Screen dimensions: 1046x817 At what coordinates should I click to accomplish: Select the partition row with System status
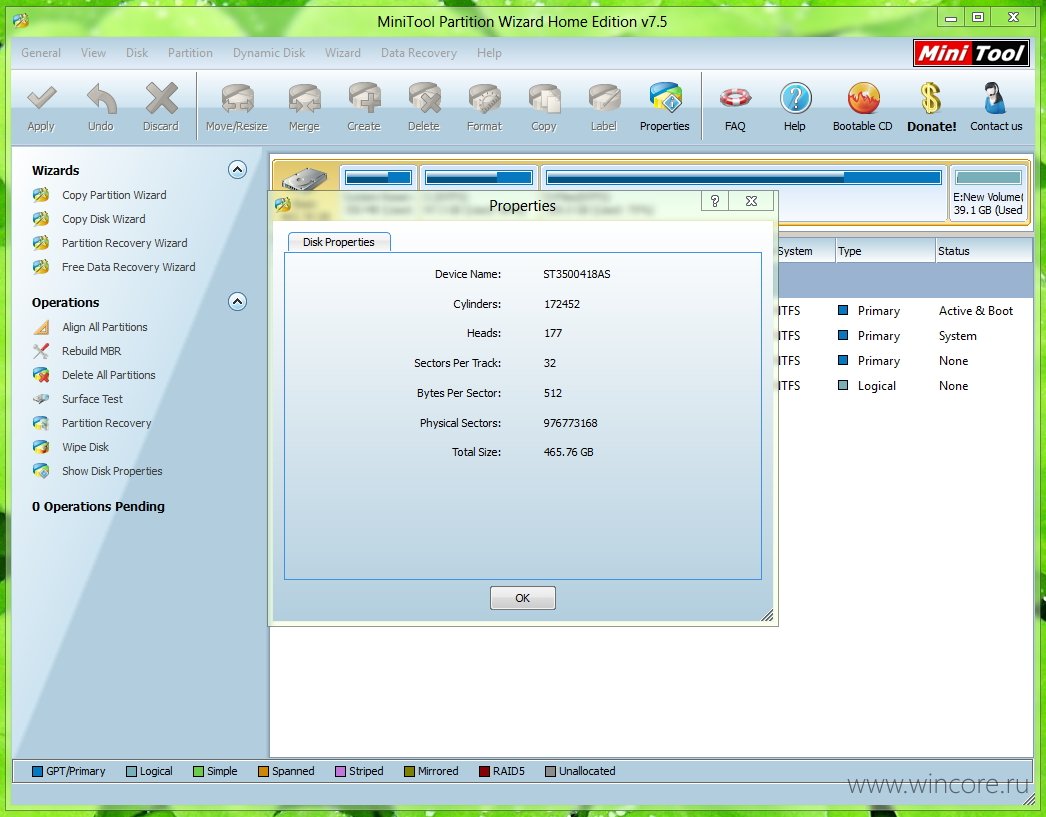click(905, 336)
